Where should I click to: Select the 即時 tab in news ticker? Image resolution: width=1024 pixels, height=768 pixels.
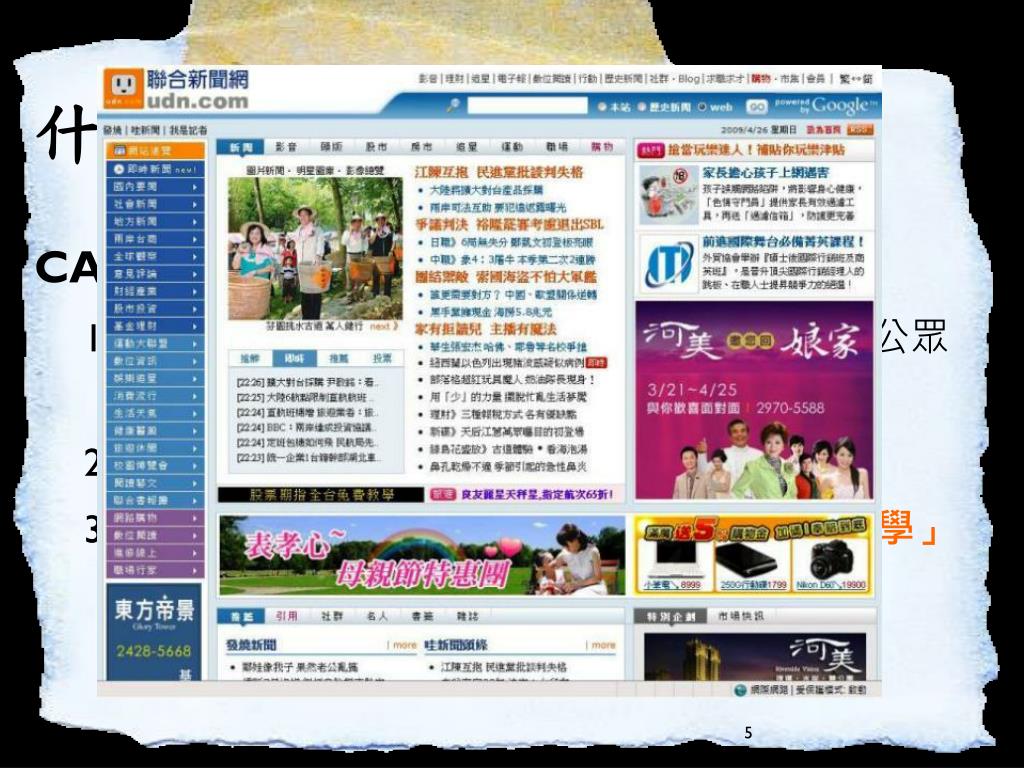pos(294,359)
